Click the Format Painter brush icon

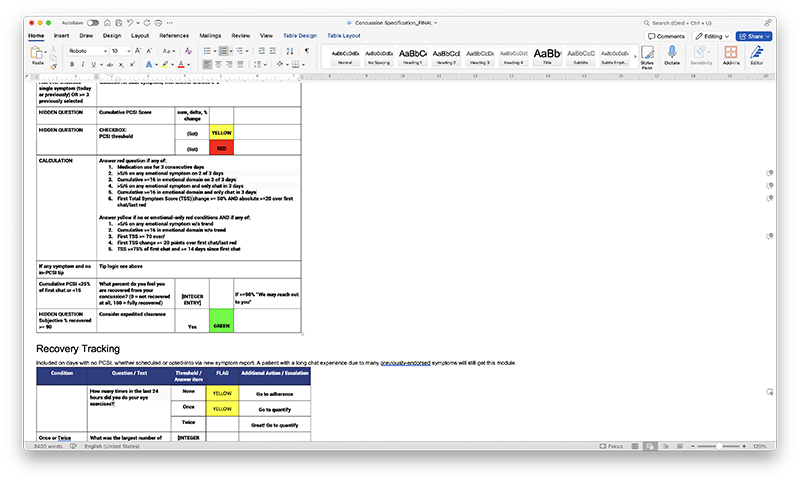tap(53, 66)
